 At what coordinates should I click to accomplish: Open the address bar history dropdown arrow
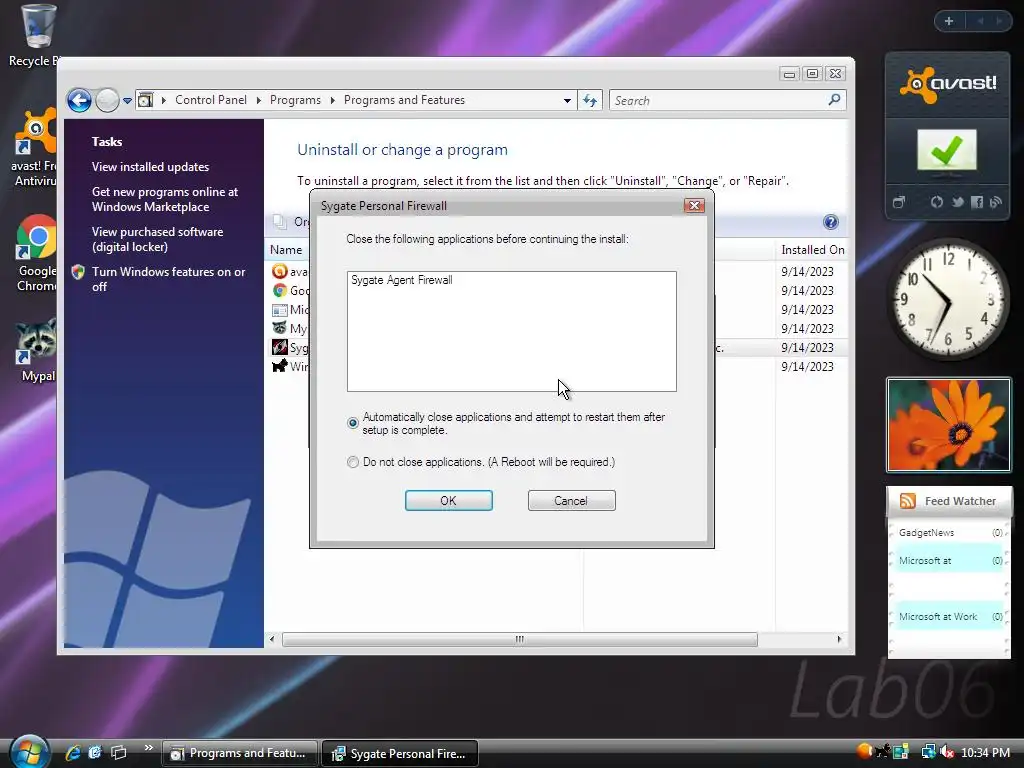point(567,101)
